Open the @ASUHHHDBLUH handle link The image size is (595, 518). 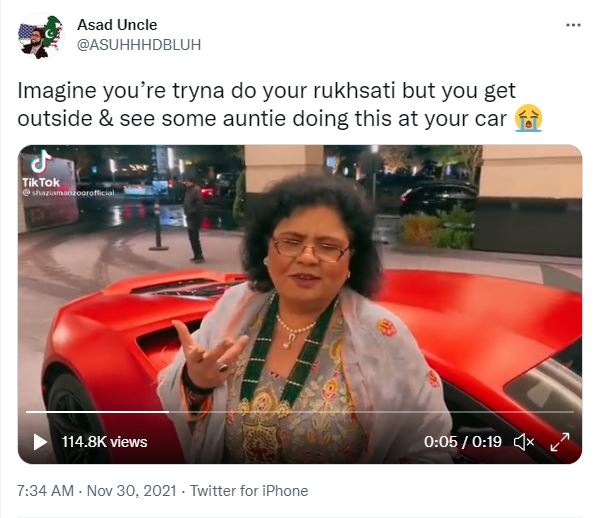pos(139,45)
